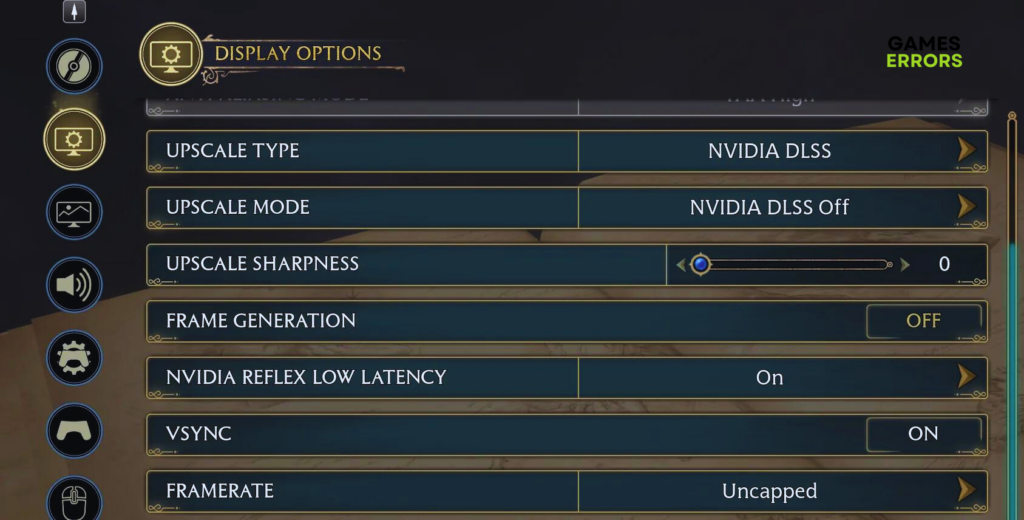This screenshot has height=520, width=1024.
Task: Select the gamepad controller options icon
Action: (74, 431)
